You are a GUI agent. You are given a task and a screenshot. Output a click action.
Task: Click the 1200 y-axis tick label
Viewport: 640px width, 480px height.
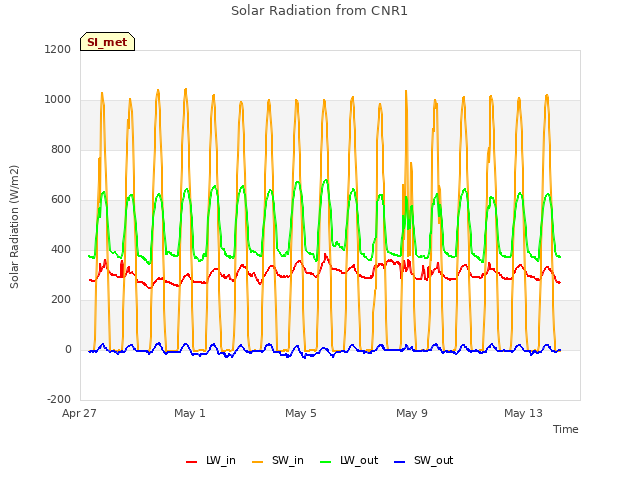tap(58, 49)
